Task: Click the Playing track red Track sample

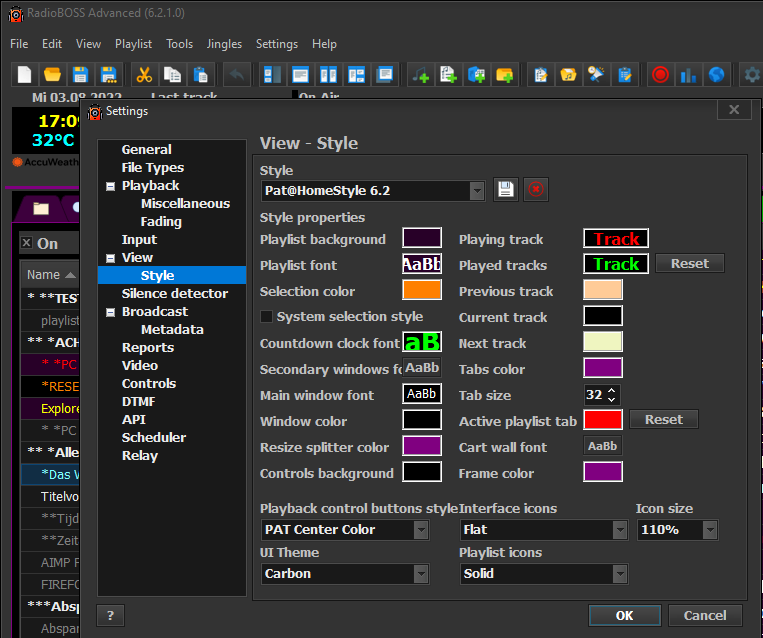Action: click(x=616, y=238)
